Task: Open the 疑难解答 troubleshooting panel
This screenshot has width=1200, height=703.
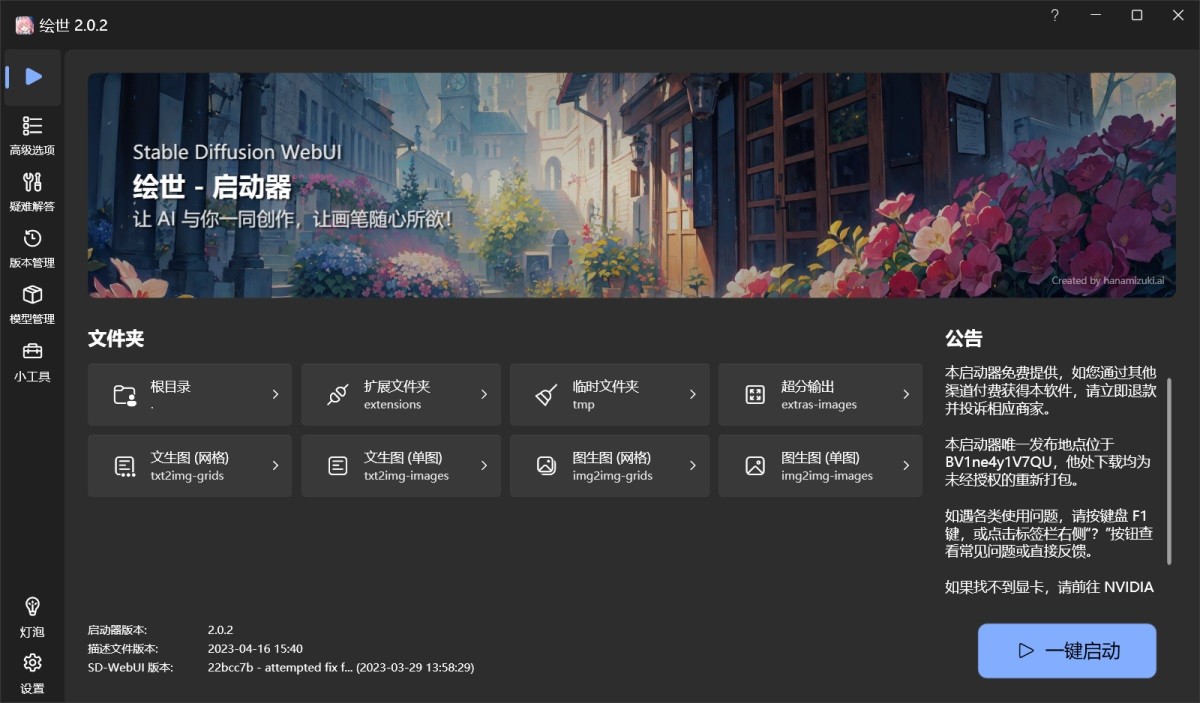Action: point(33,190)
